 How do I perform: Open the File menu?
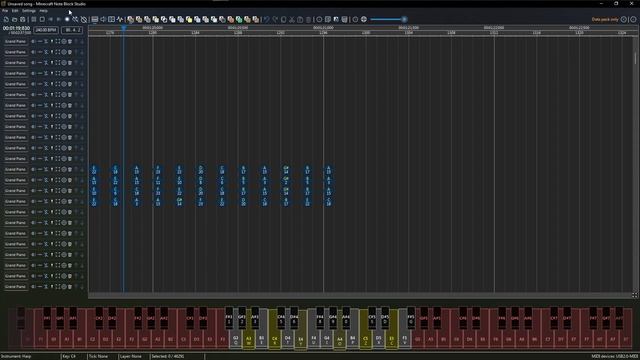pos(5,11)
